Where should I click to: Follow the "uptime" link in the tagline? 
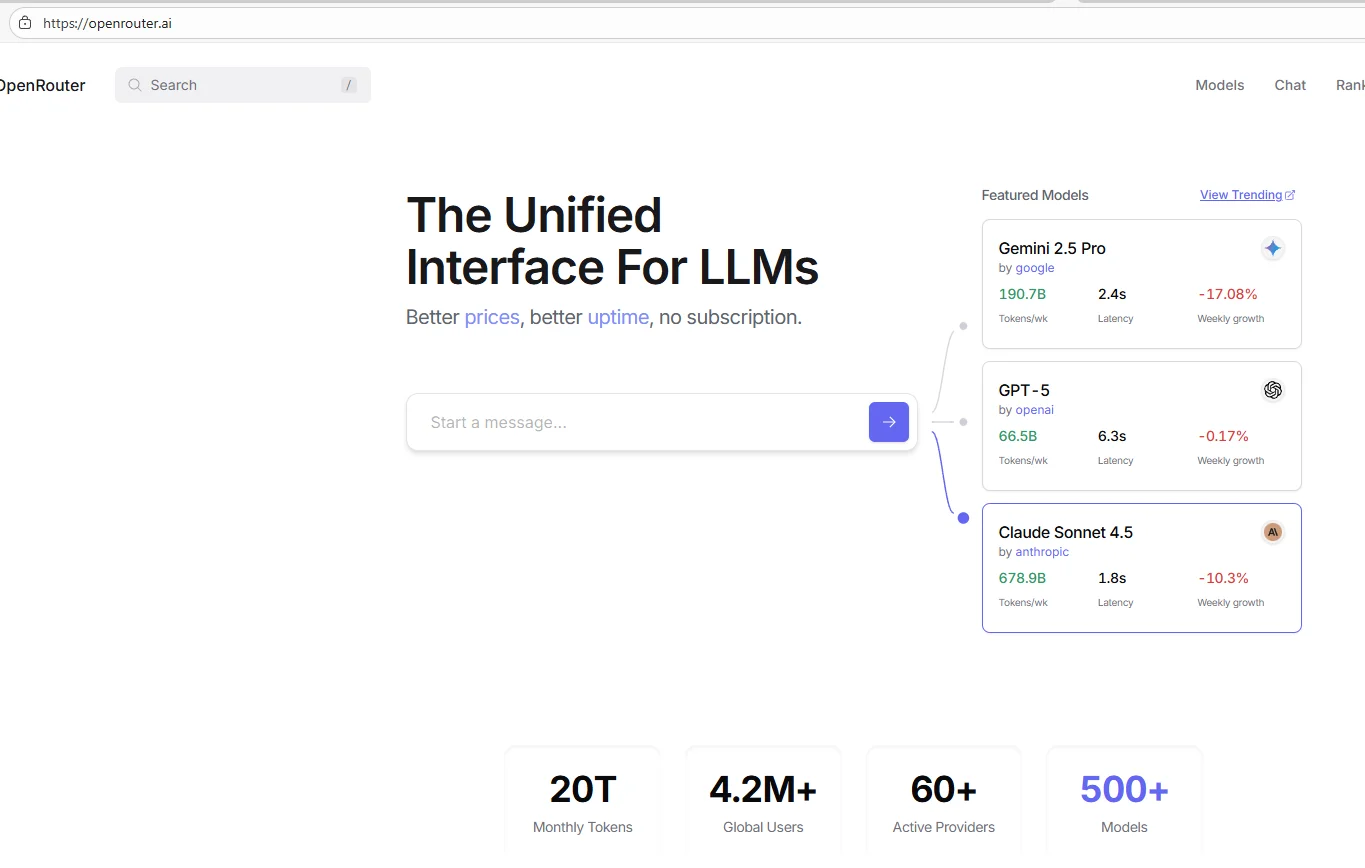point(618,318)
